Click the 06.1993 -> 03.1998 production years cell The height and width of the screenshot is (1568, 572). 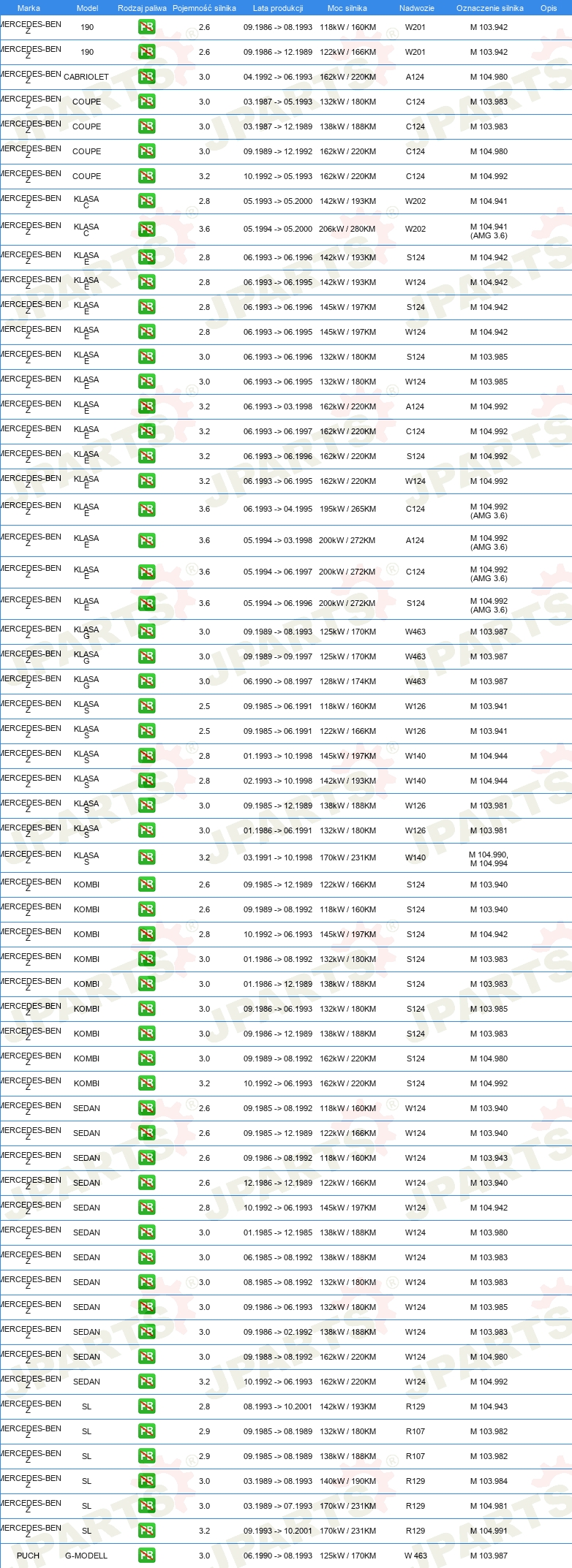[x=278, y=406]
